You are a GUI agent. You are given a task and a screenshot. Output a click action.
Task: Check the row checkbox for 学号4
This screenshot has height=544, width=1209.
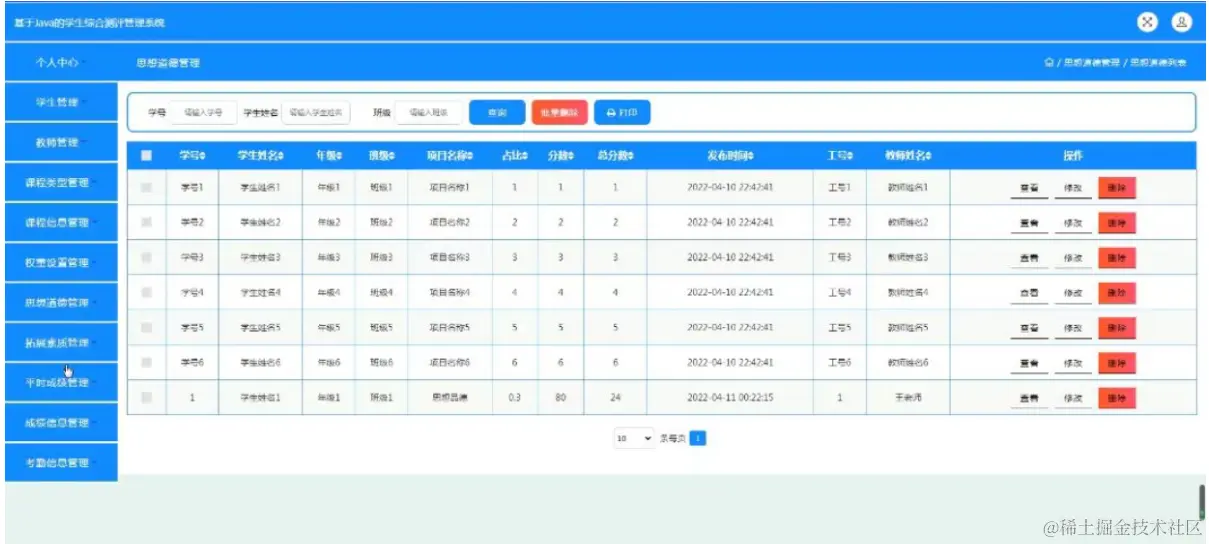[x=147, y=292]
